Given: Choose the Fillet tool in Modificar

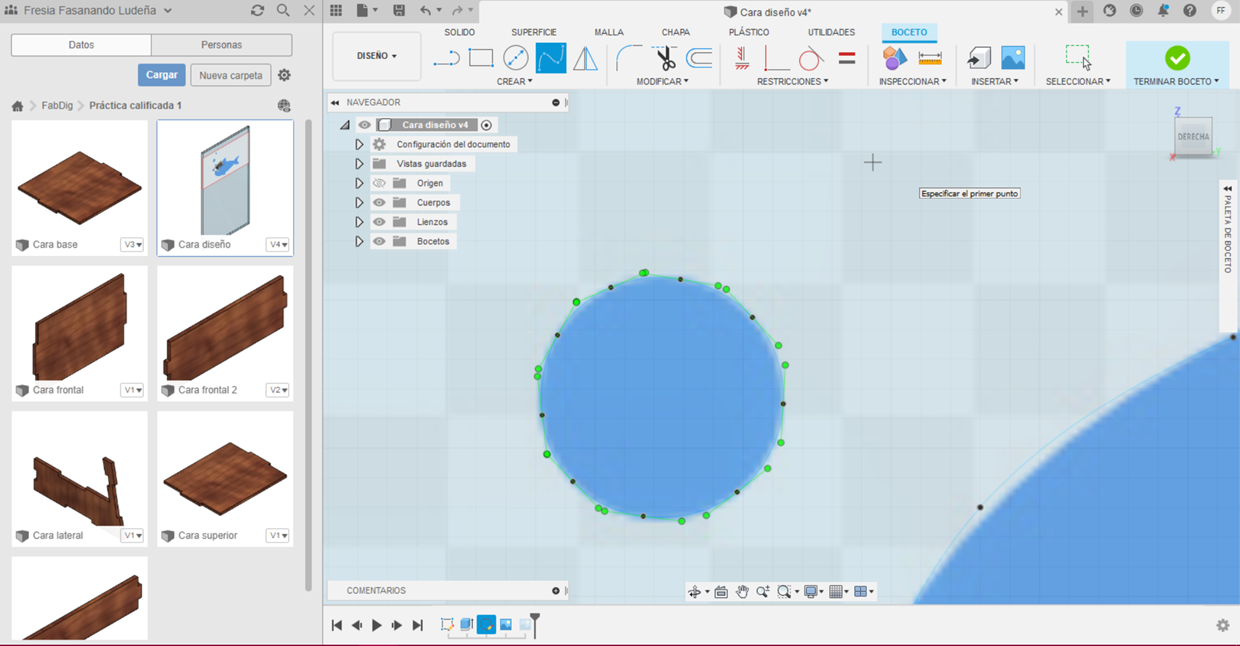Looking at the screenshot, I should [x=629, y=58].
